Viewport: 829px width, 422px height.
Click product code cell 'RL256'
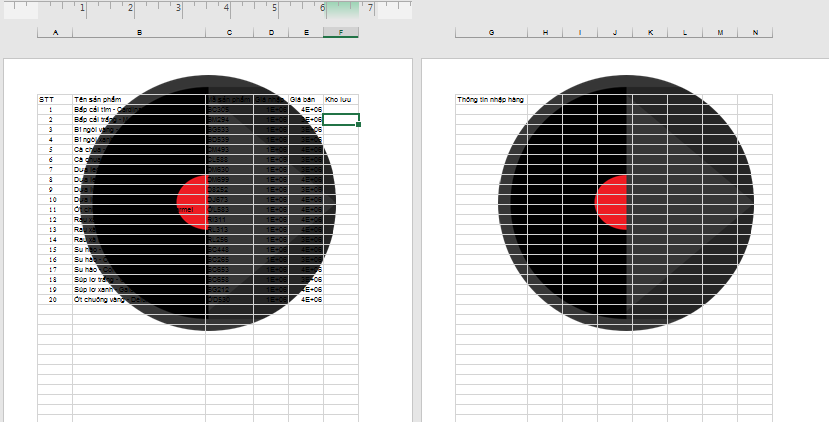[x=229, y=240]
